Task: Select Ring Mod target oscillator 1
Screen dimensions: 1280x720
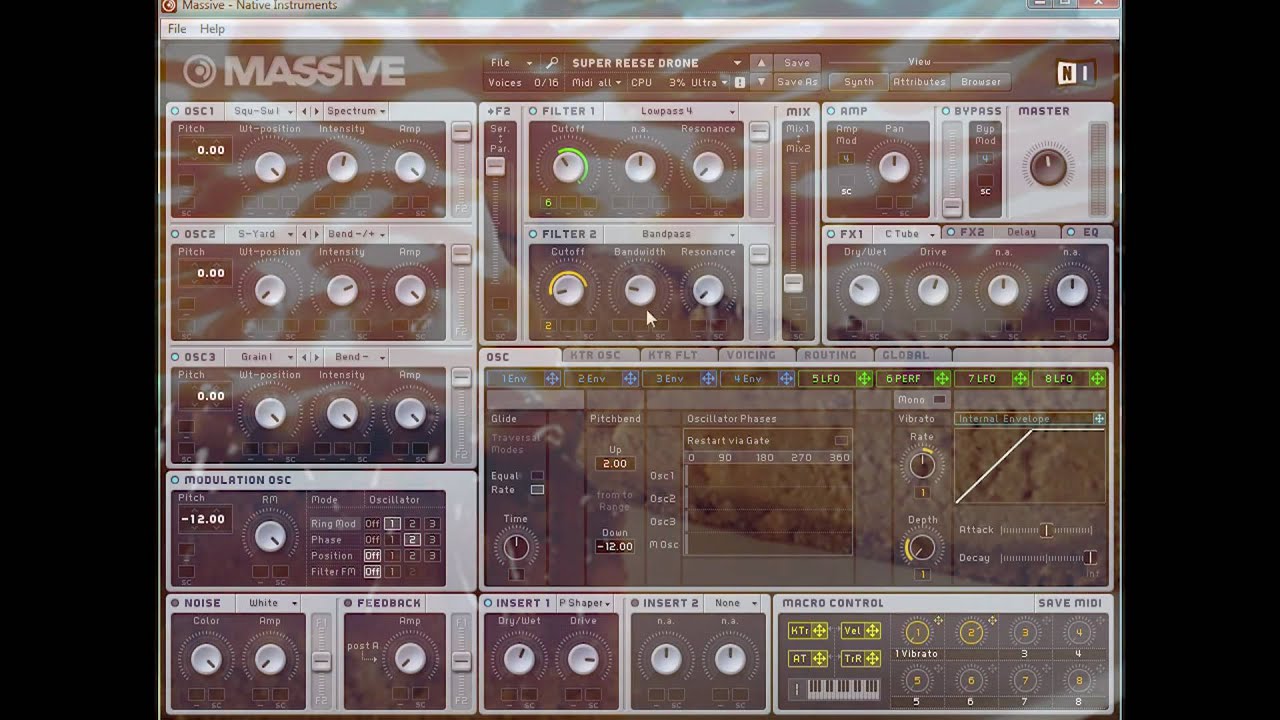Action: (x=392, y=524)
